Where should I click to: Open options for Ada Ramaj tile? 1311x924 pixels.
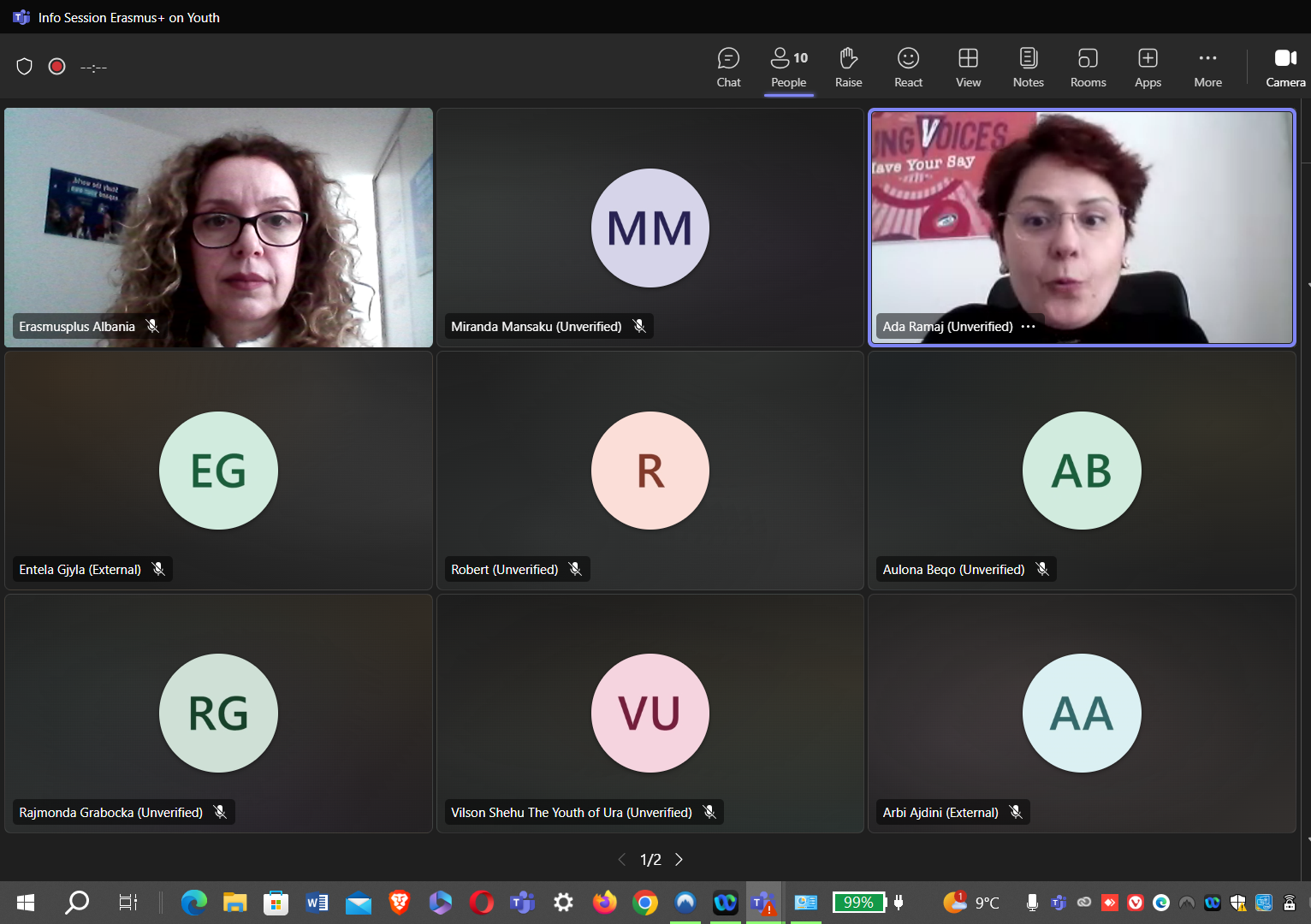point(1029,327)
